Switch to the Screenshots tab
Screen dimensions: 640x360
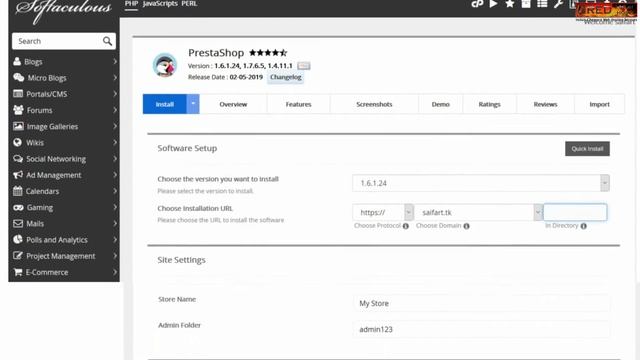[x=374, y=104]
